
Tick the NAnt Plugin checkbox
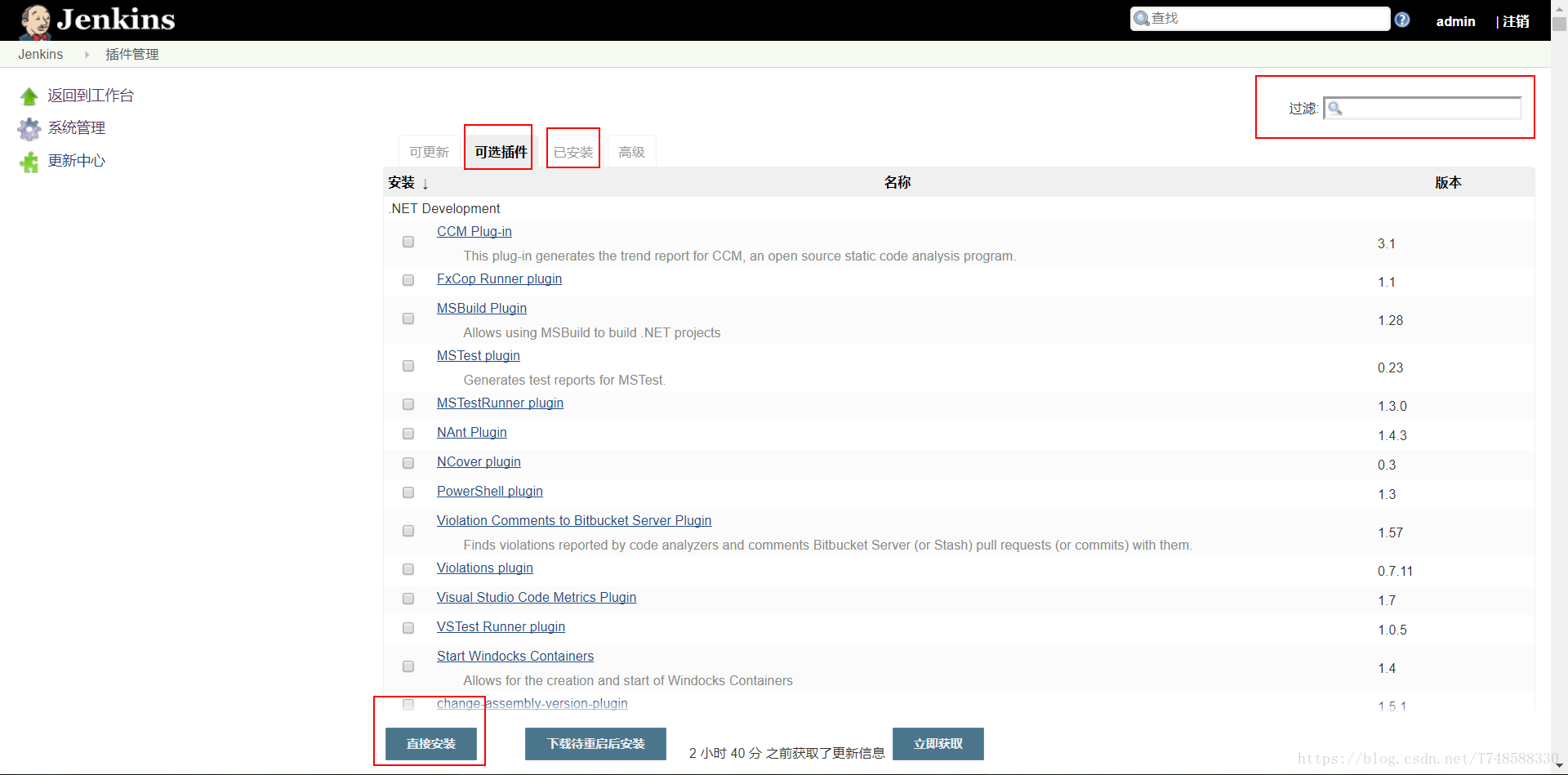click(x=408, y=434)
